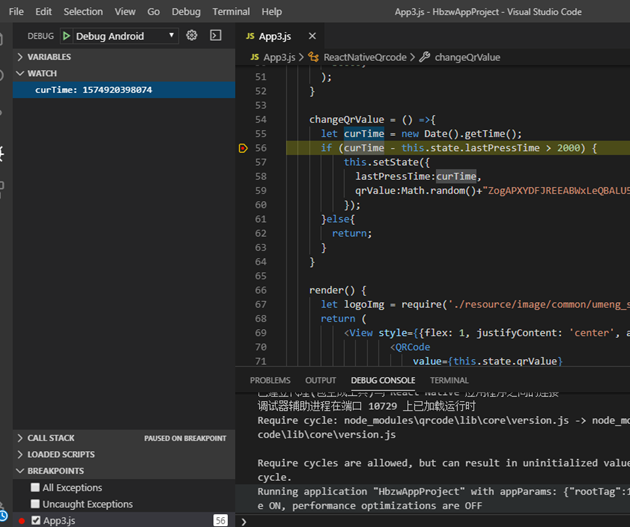Start debugging with green play icon
630x527 pixels.
coord(67,36)
